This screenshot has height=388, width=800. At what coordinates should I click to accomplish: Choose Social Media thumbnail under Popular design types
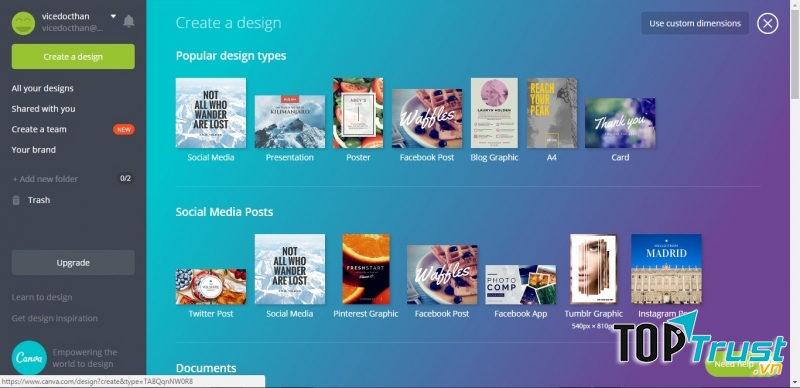211,113
